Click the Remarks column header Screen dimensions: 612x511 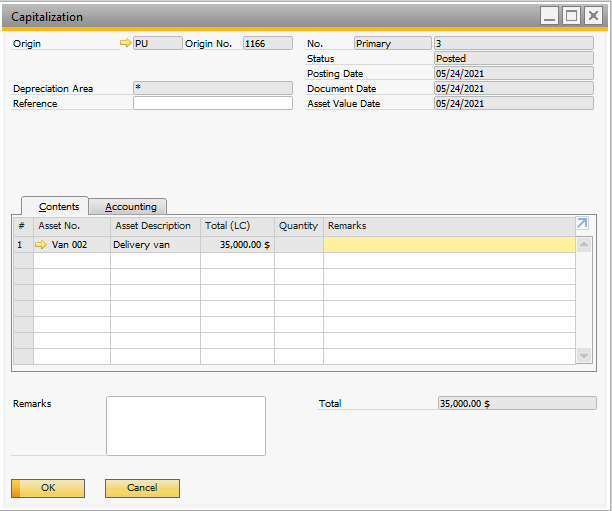pos(449,226)
